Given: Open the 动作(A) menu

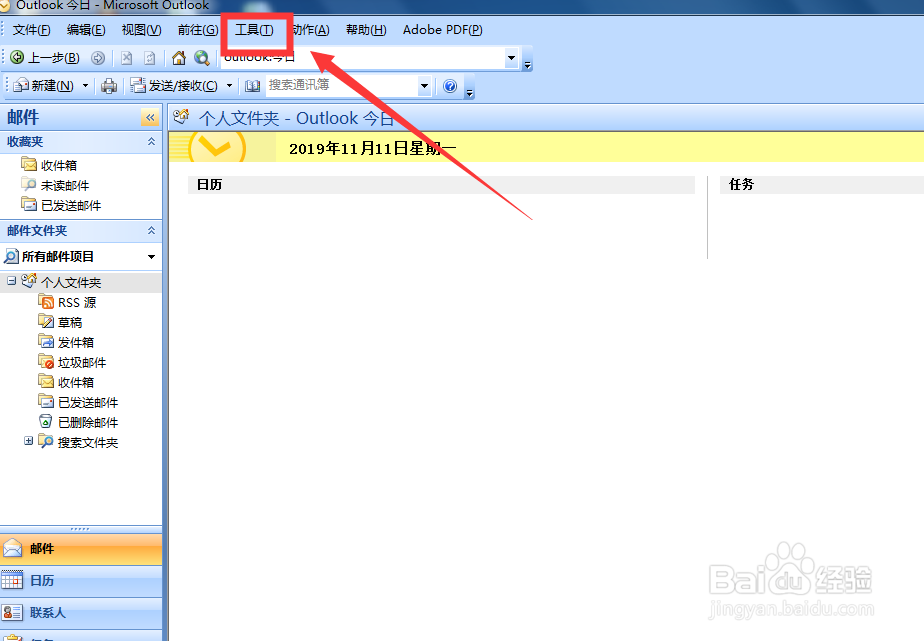Looking at the screenshot, I should pyautogui.click(x=311, y=30).
